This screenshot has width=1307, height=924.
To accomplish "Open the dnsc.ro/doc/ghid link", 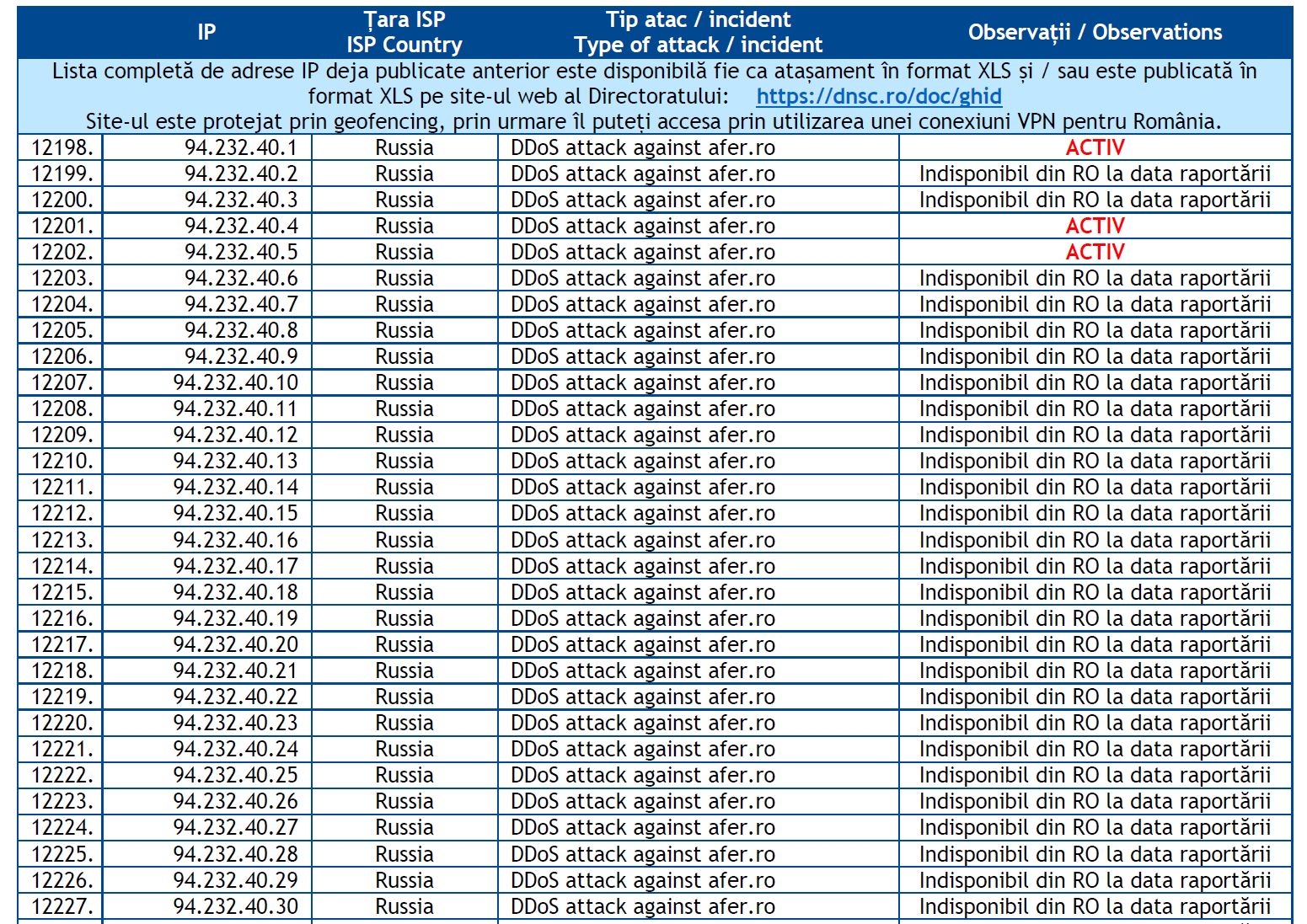I will [878, 96].
